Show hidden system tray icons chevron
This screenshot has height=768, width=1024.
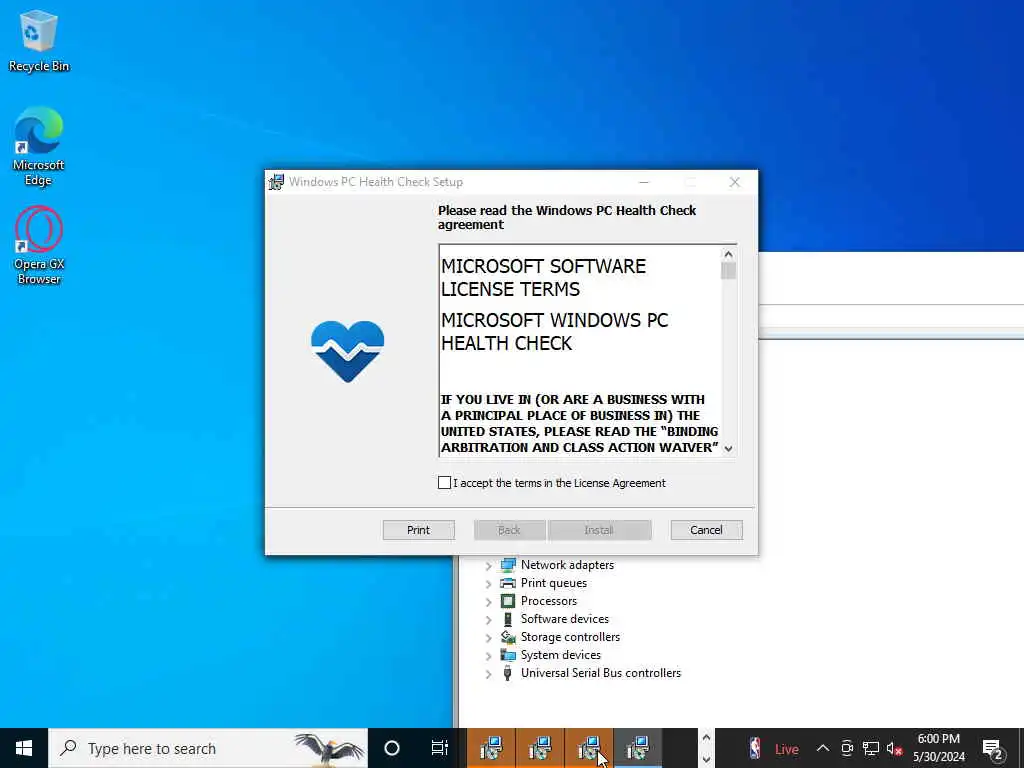tap(823, 749)
